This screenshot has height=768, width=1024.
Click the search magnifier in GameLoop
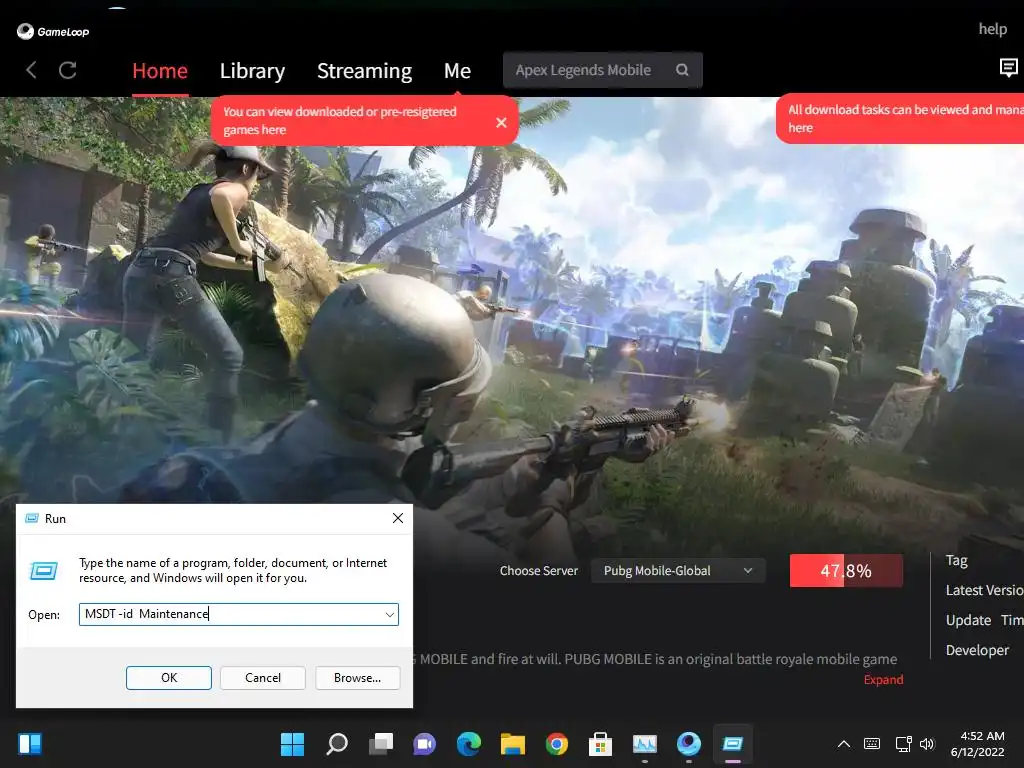(x=682, y=70)
